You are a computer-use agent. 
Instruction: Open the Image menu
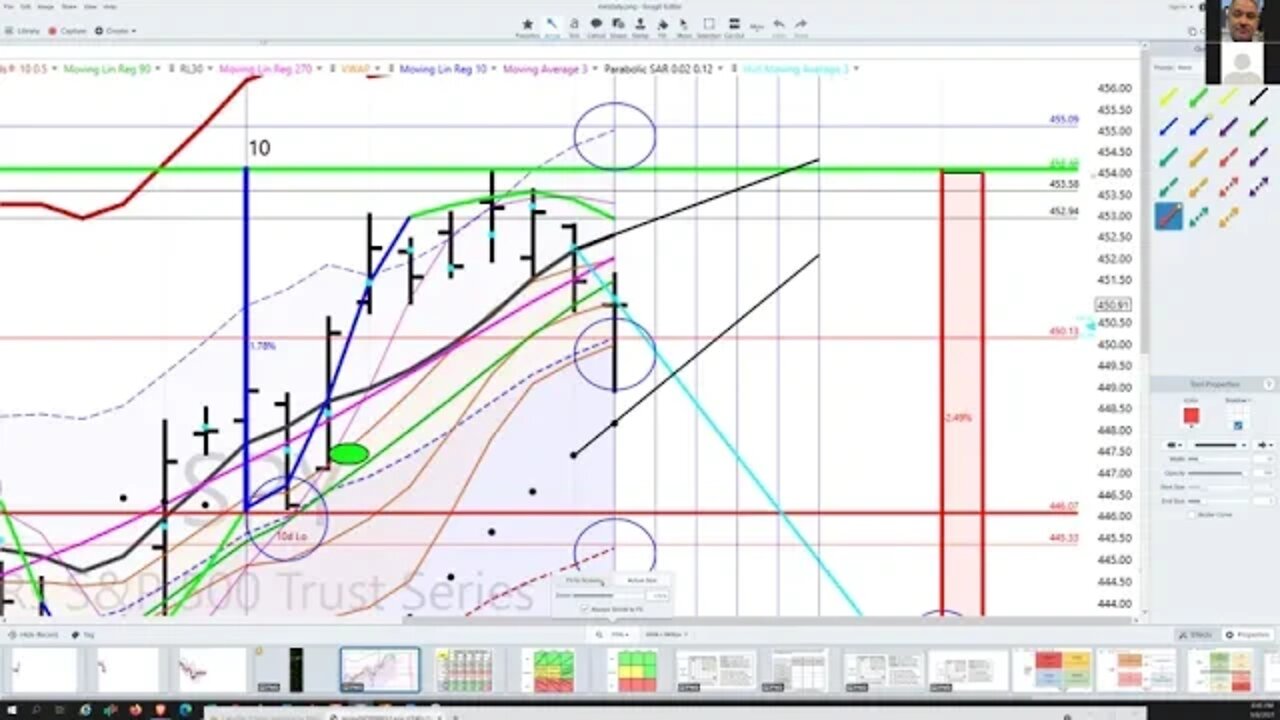point(46,6)
